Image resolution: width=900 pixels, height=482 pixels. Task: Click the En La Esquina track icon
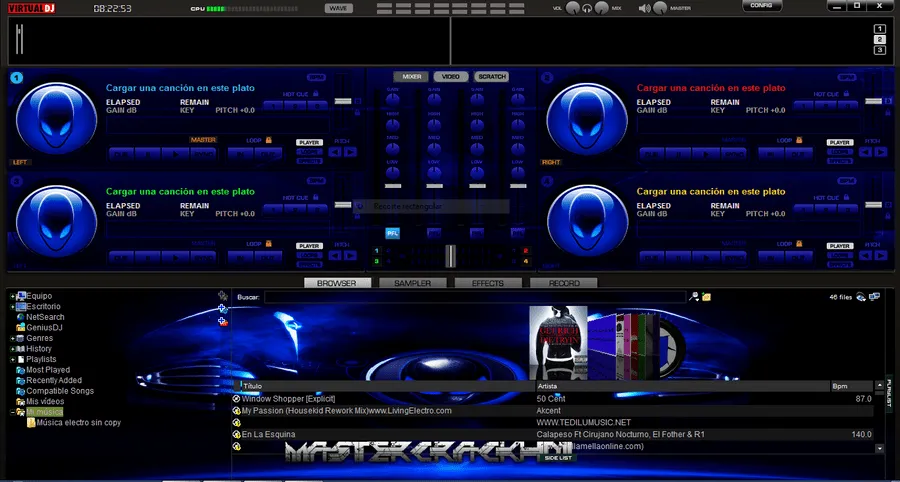click(236, 434)
